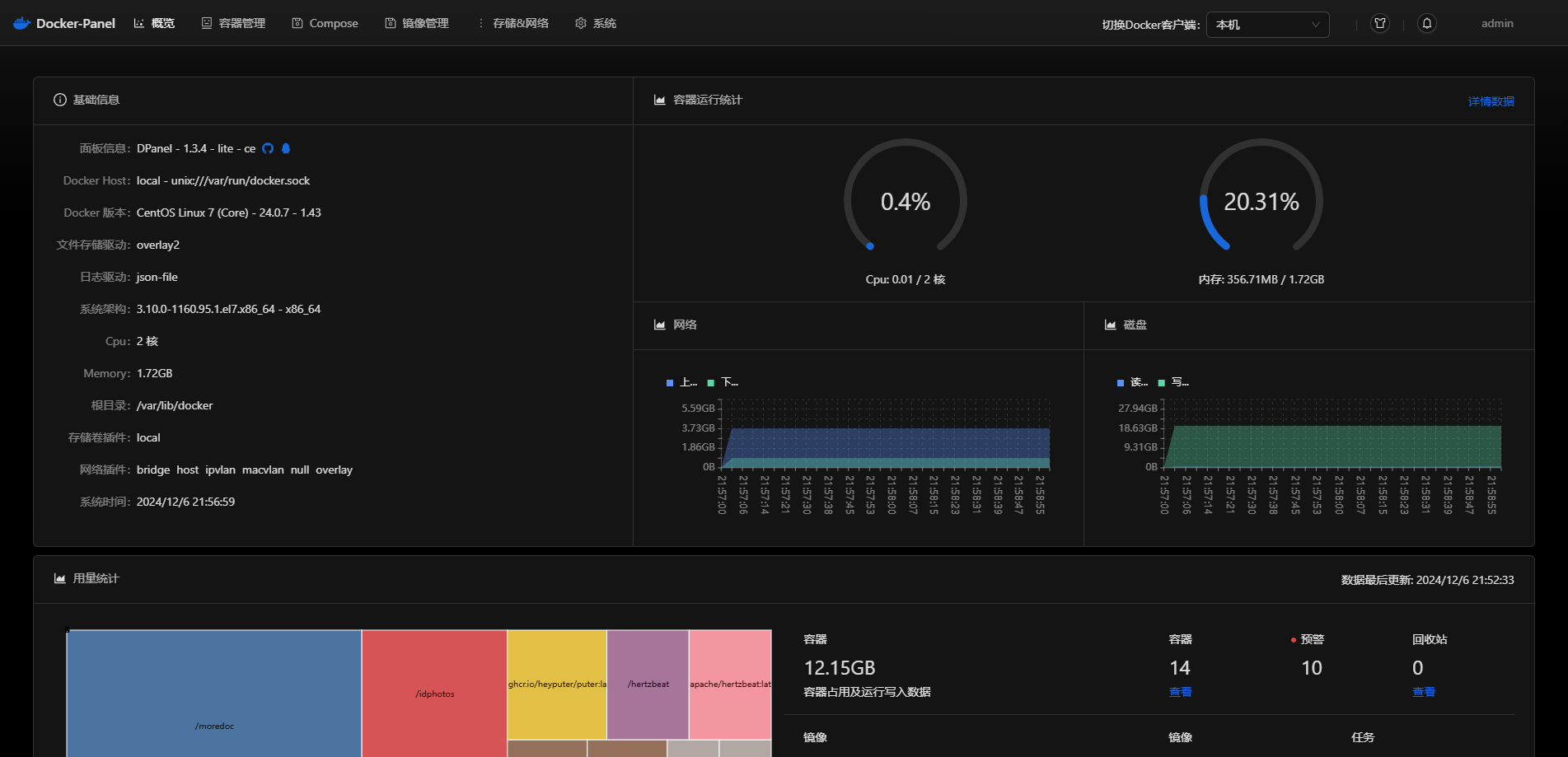Toggle the 读... read legend
Screen dimensions: 1568x757
coord(1133,382)
